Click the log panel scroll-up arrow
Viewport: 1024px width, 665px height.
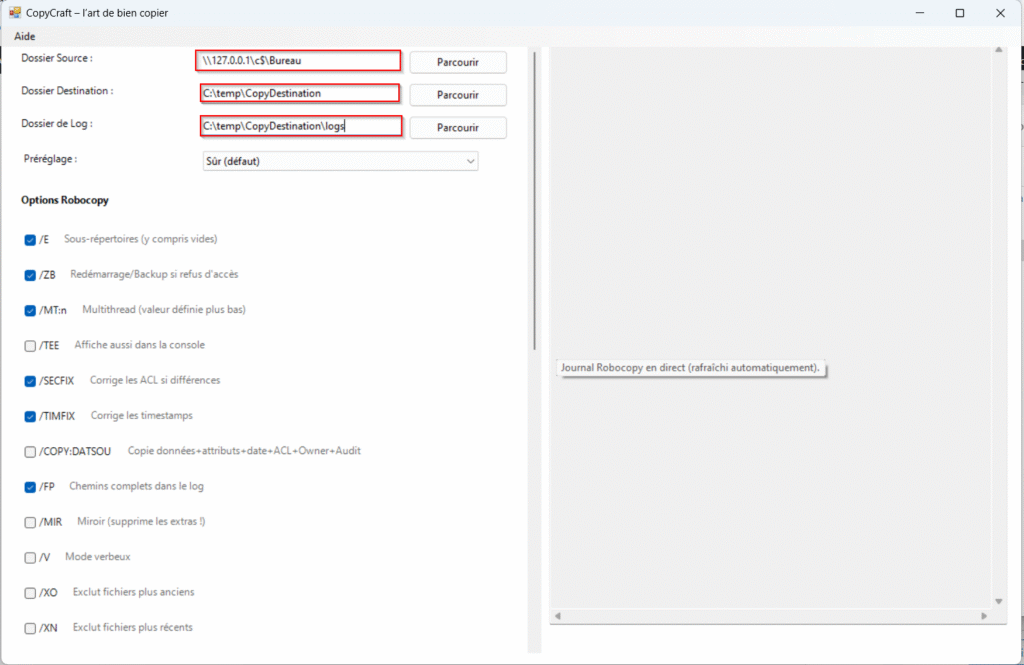[x=999, y=50]
